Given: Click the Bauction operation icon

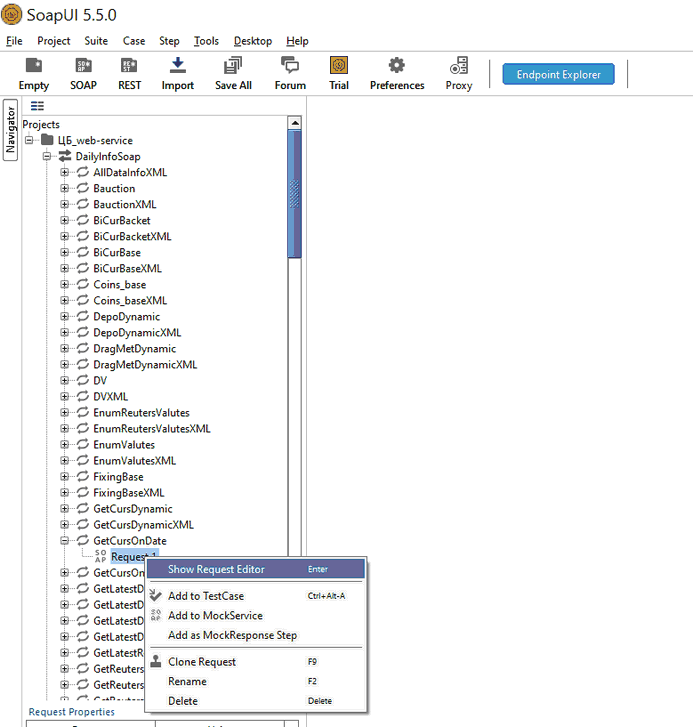Looking at the screenshot, I should [83, 188].
